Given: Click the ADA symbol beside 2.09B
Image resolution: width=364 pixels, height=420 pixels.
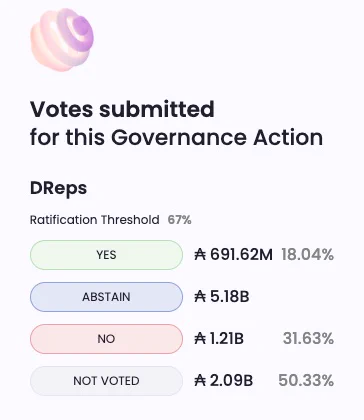Looking at the screenshot, I should 200,381.
